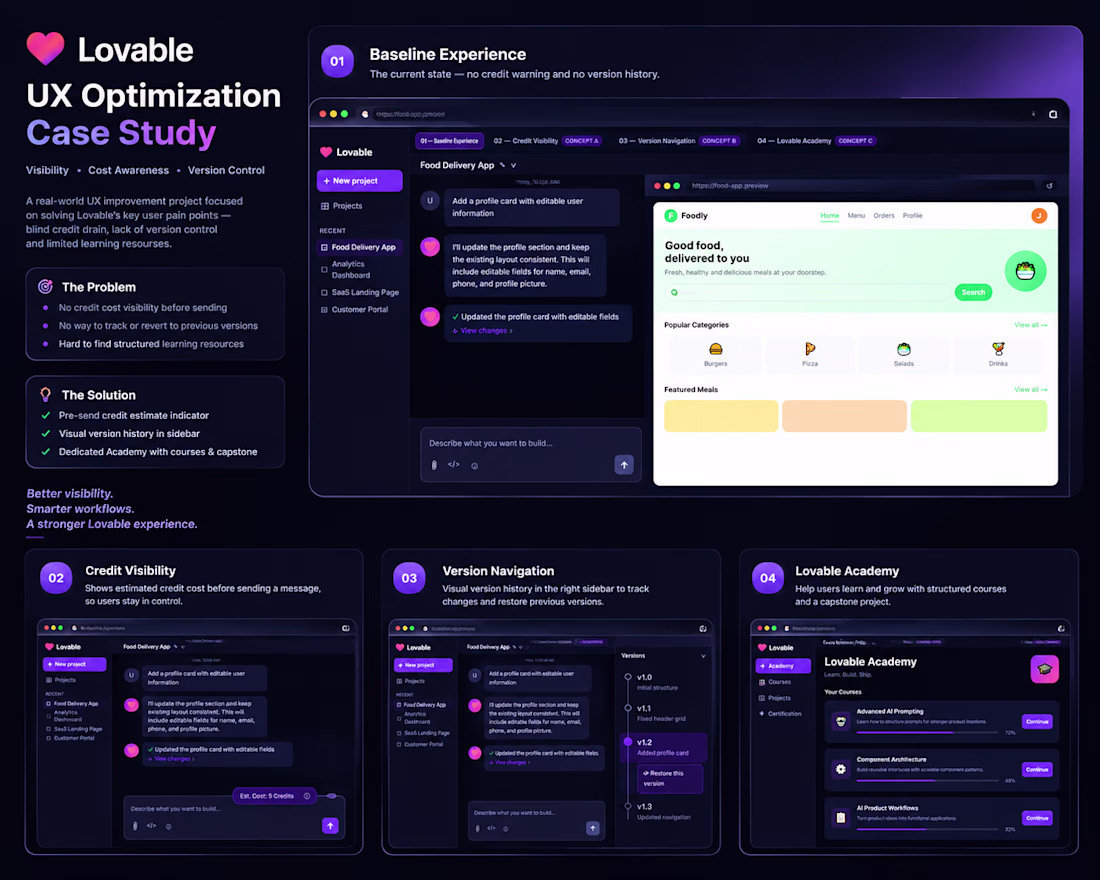Viewport: 1100px width, 880px height.
Task: Switch to 04 Lovable Academy tab
Action: pyautogui.click(x=816, y=141)
